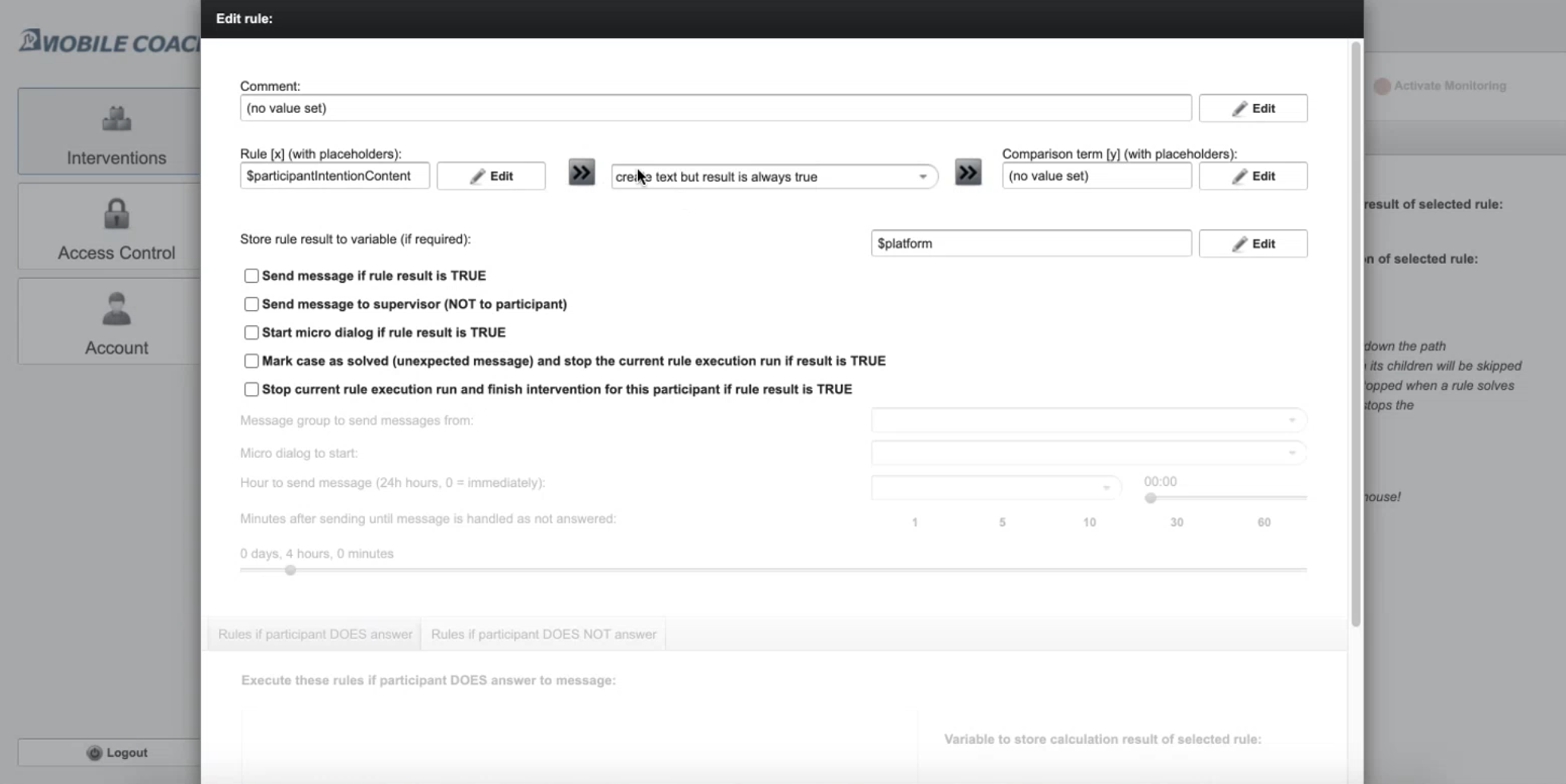
Task: Enable Send message if rule result is TRUE
Action: pyautogui.click(x=251, y=276)
